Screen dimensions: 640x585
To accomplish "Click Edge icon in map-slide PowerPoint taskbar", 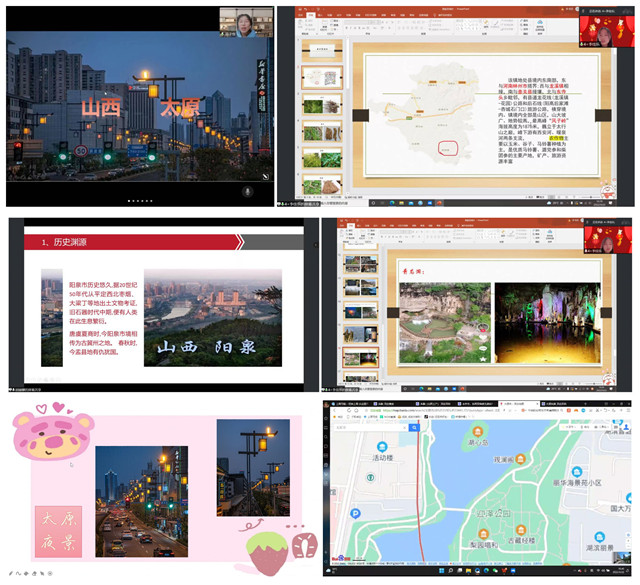I will click(x=392, y=202).
